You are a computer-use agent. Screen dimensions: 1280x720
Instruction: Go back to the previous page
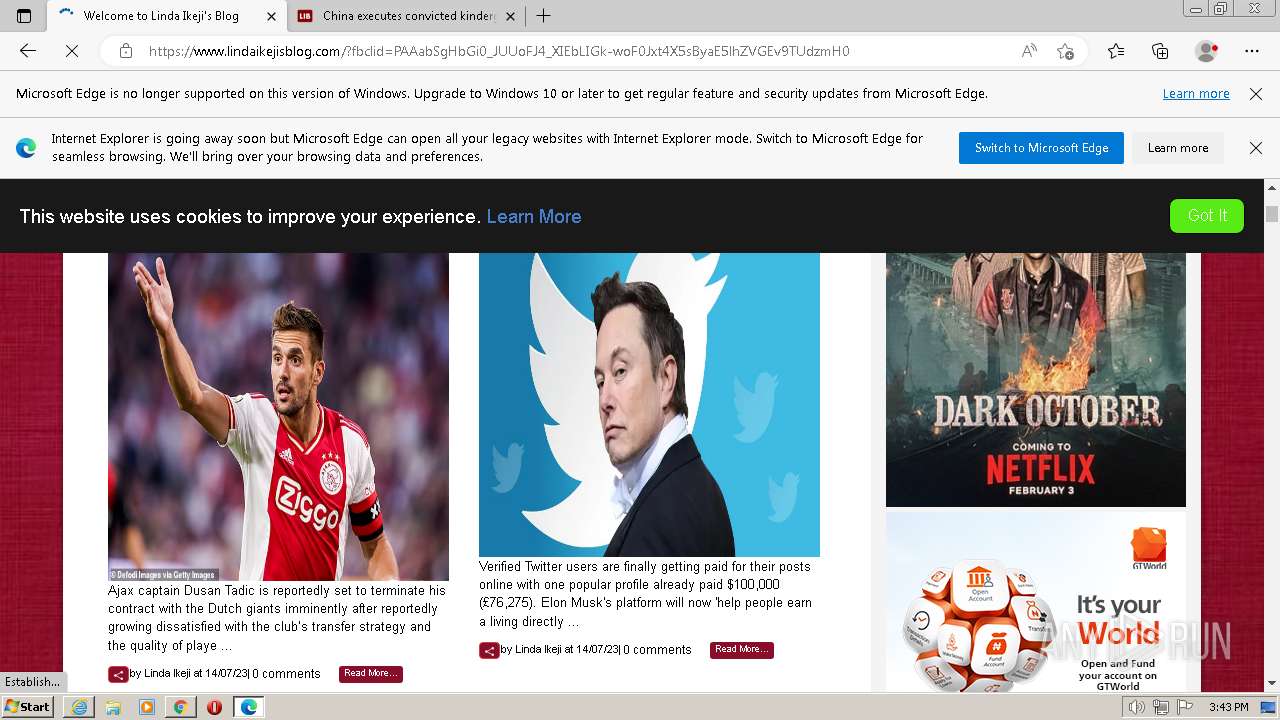[x=28, y=51]
